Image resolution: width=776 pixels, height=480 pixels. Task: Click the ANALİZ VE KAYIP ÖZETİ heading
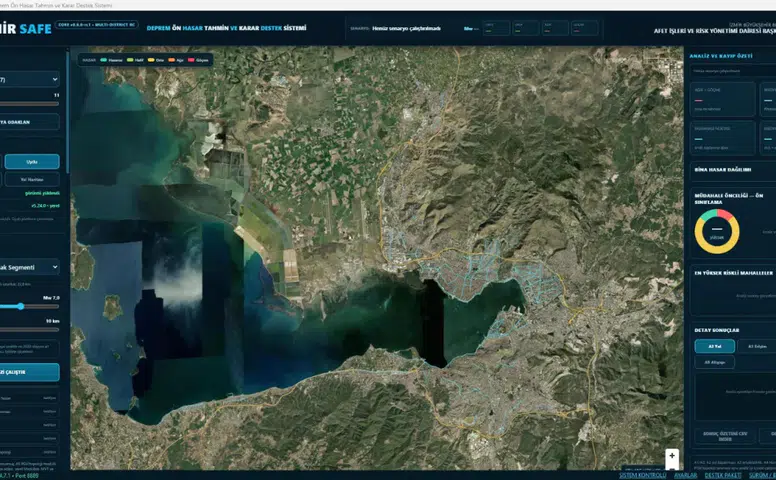tap(721, 56)
